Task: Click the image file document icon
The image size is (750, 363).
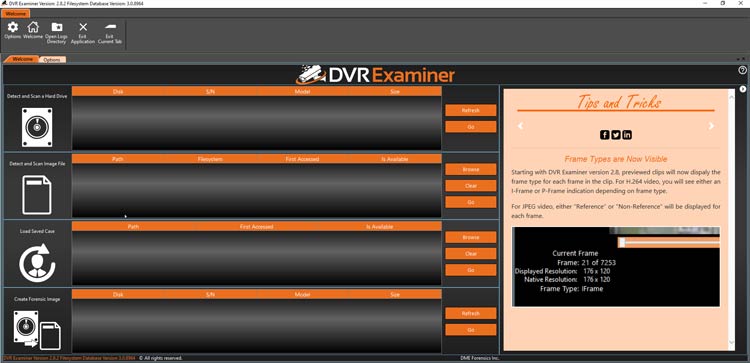Action: point(37,195)
